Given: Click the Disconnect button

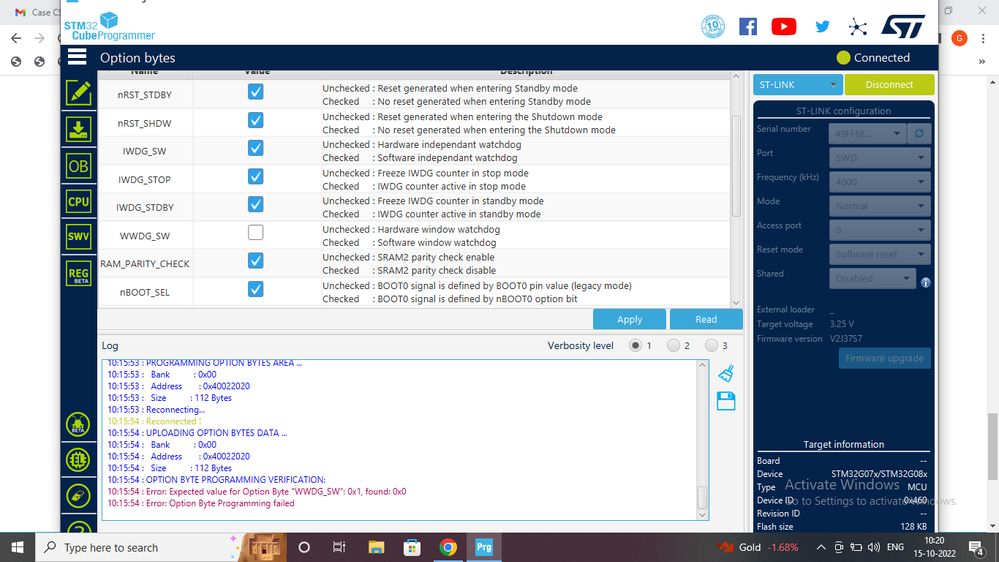Looking at the screenshot, I should [889, 84].
